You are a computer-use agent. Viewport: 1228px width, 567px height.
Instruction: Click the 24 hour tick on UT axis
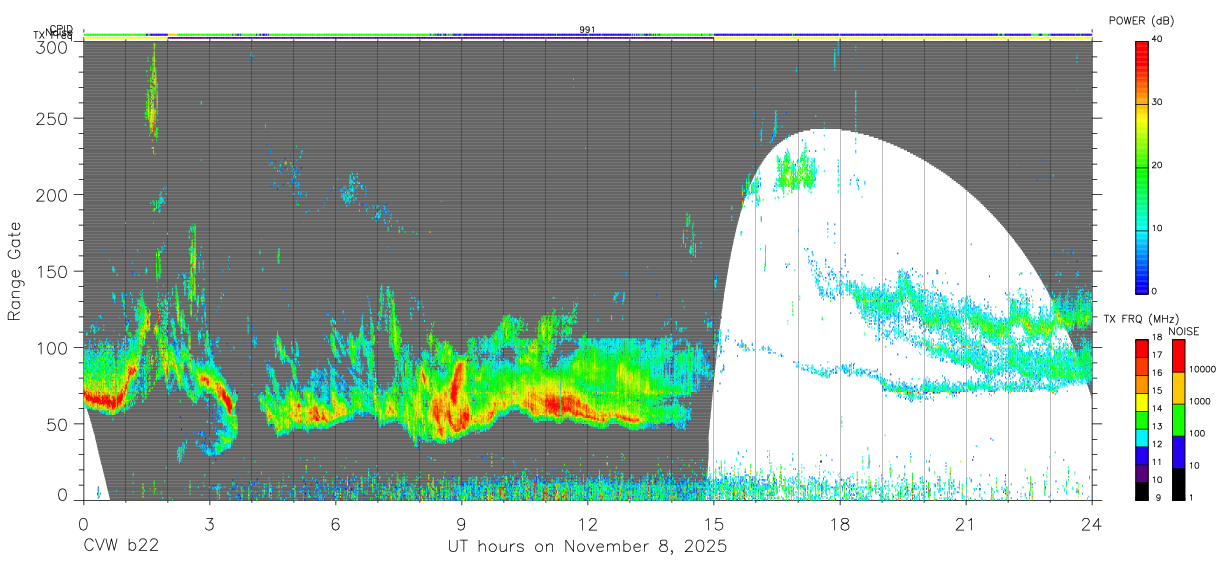[1092, 524]
